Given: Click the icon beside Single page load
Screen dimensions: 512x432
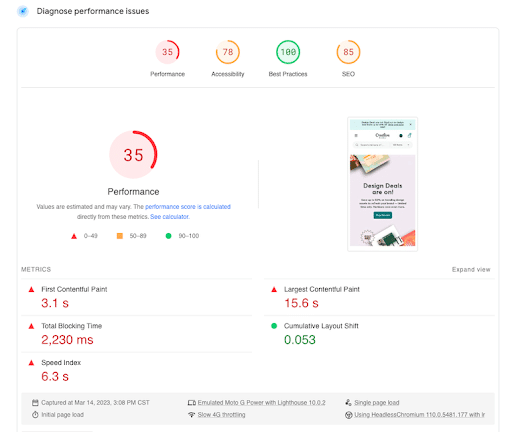Looking at the screenshot, I should (x=348, y=403).
